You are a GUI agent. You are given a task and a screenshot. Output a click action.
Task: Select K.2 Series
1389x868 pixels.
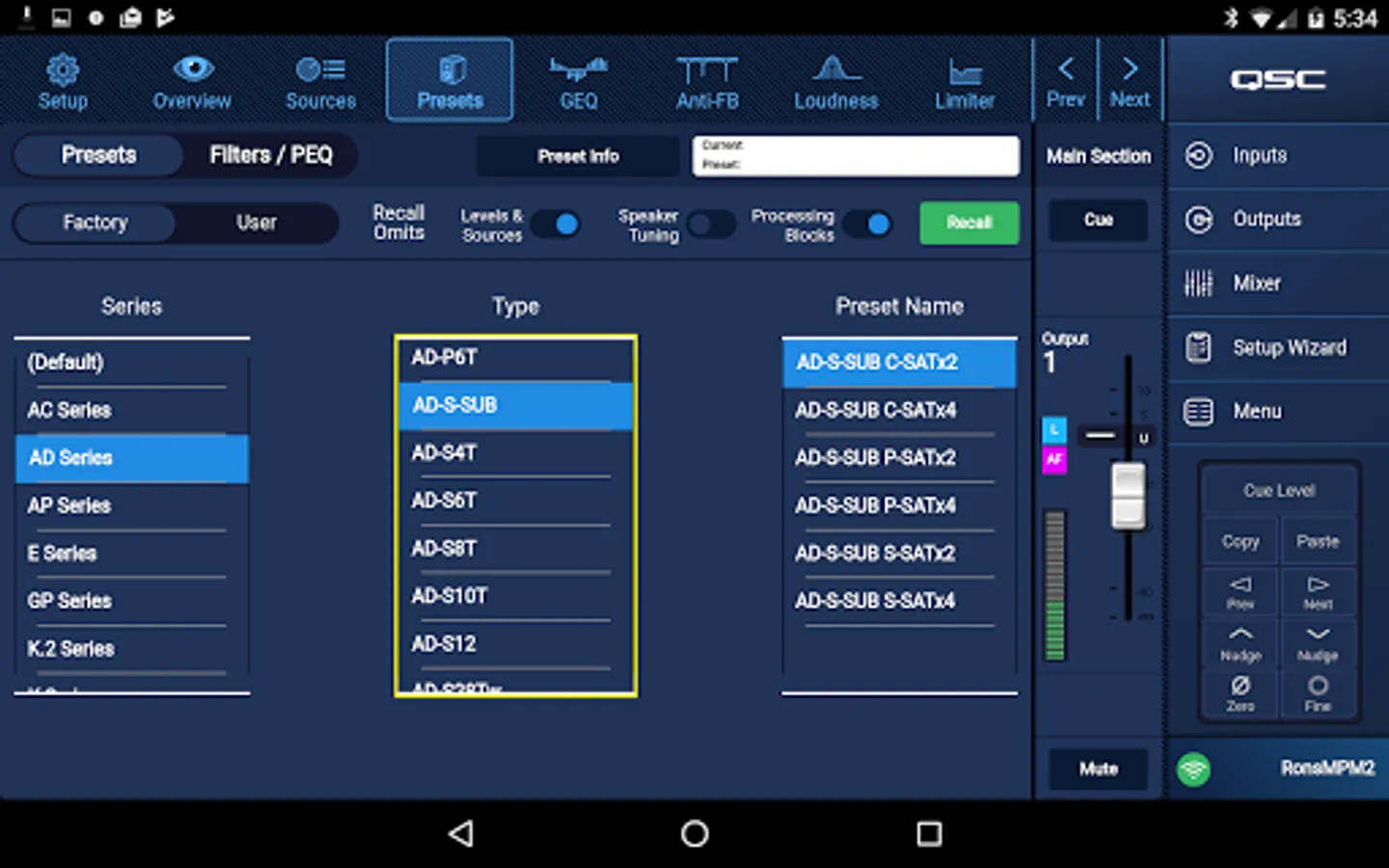[132, 649]
